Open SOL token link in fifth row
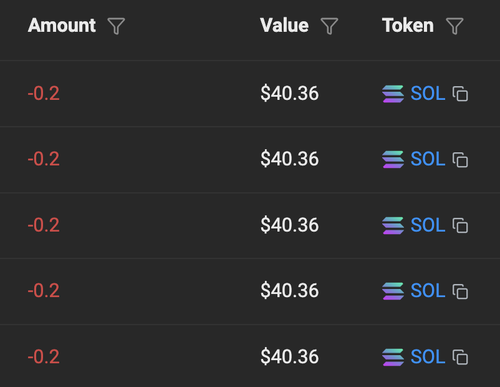This screenshot has height=387, width=500. coord(428,357)
